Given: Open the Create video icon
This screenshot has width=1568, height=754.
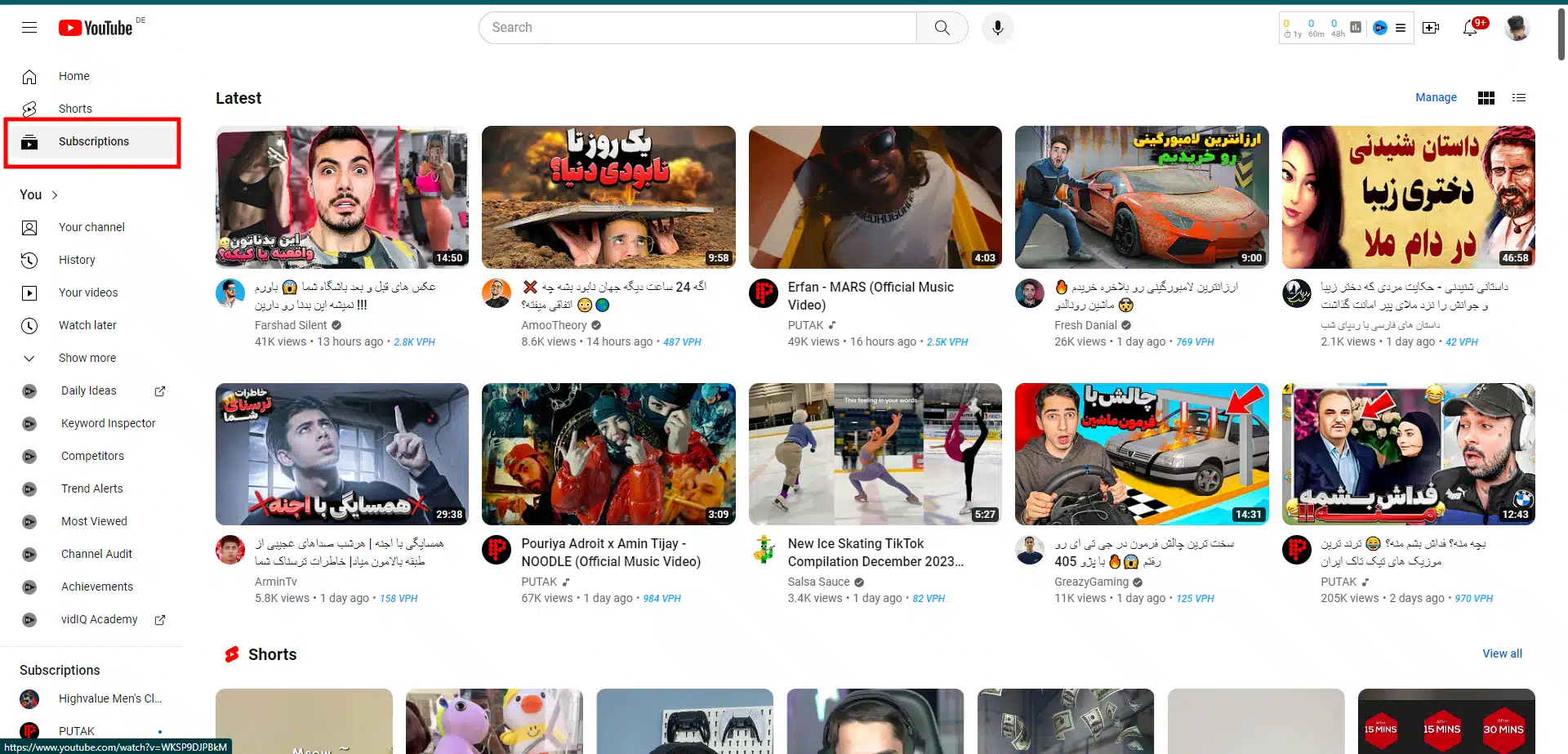Looking at the screenshot, I should (1431, 28).
